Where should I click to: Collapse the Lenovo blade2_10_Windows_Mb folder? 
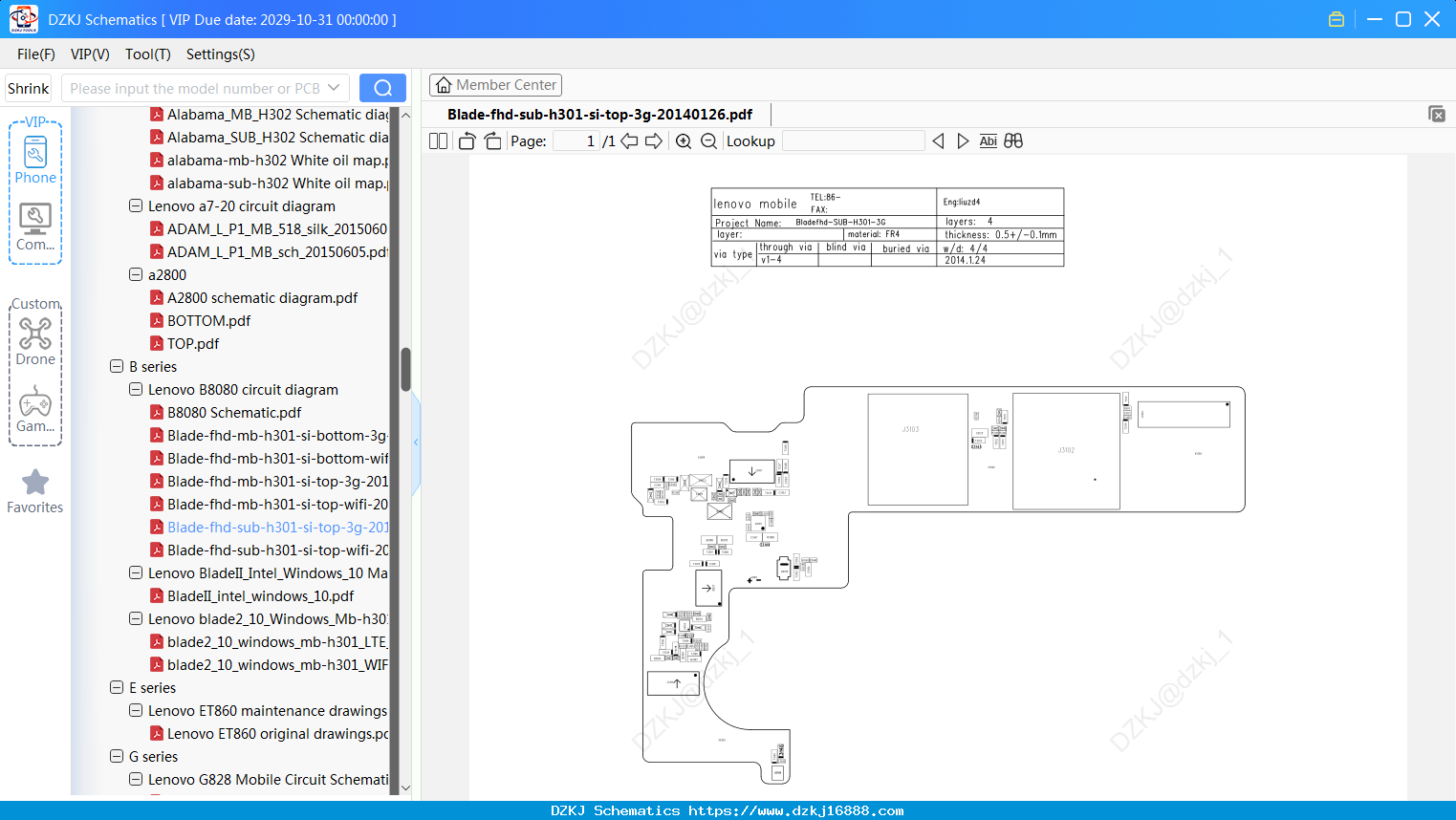point(136,619)
